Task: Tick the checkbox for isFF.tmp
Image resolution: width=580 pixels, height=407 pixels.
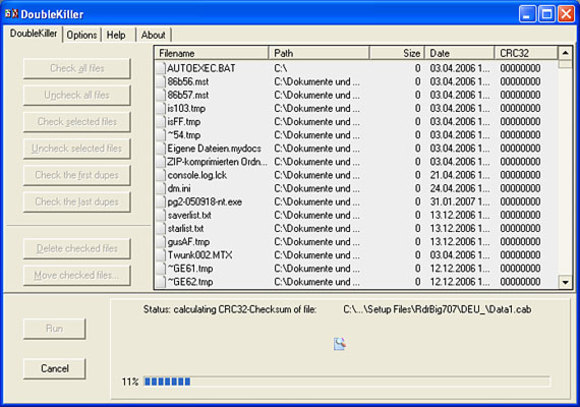Action: 161,122
